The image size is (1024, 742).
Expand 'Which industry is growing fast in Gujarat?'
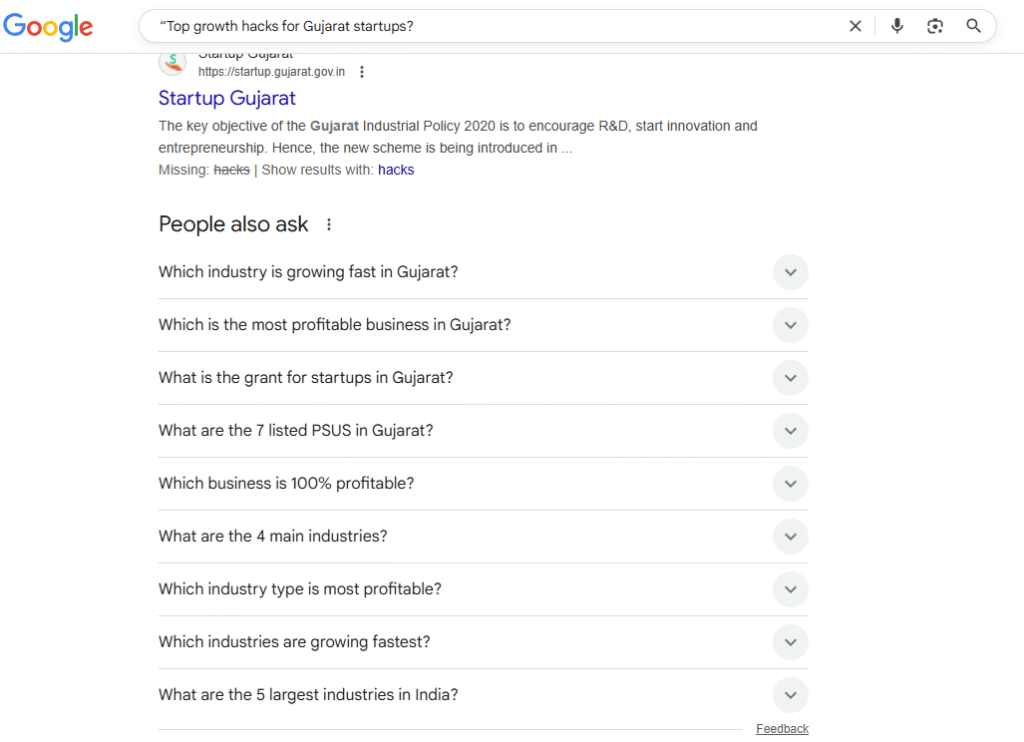coord(790,272)
